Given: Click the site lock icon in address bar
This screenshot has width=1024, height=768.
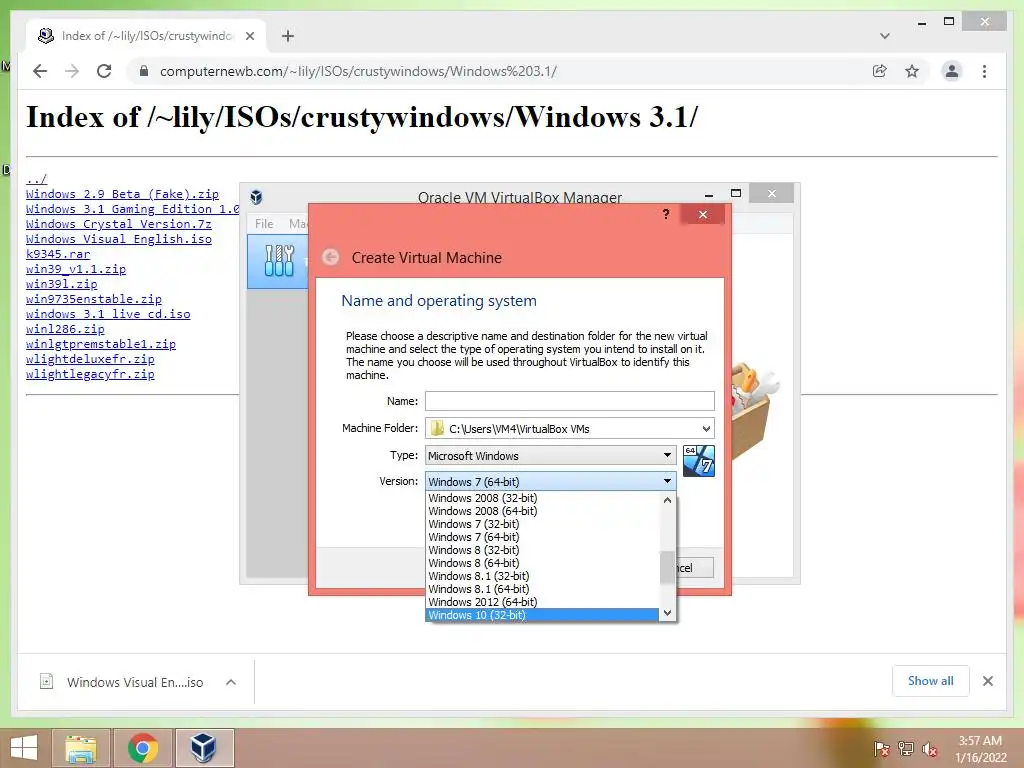Looking at the screenshot, I should pyautogui.click(x=144, y=71).
